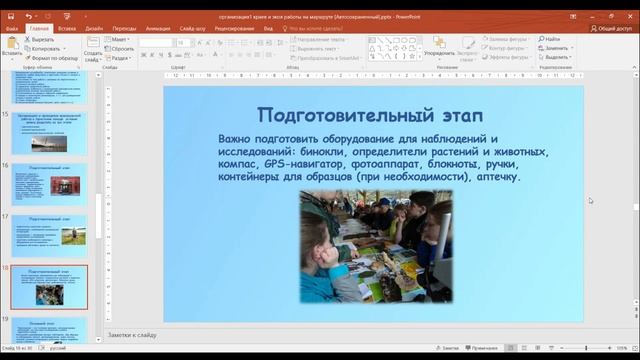Click the Save icon in quick access toolbar
Viewport: 640px width, 360px height.
(11, 16)
